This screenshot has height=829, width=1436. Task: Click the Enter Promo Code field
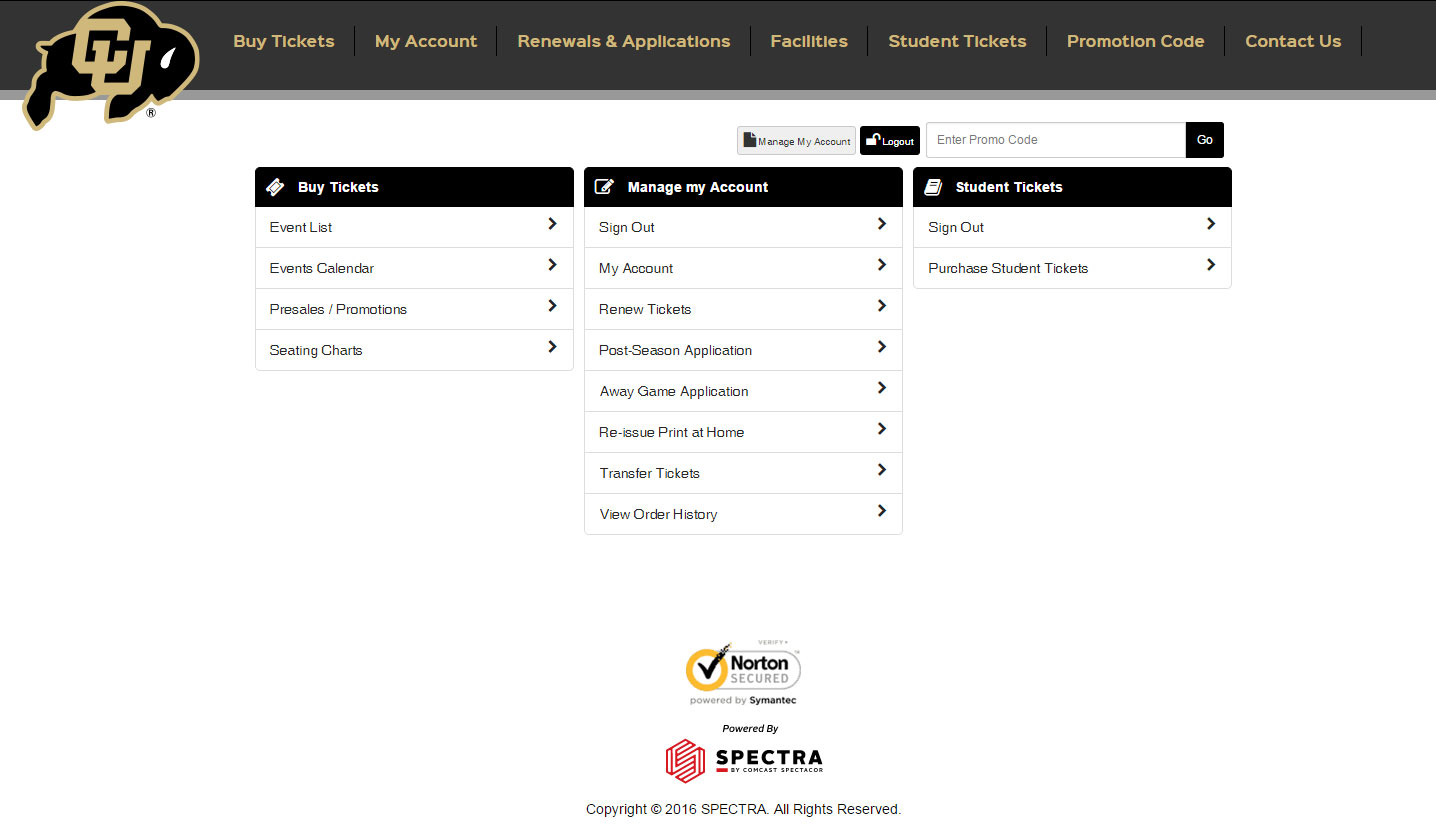(1055, 140)
